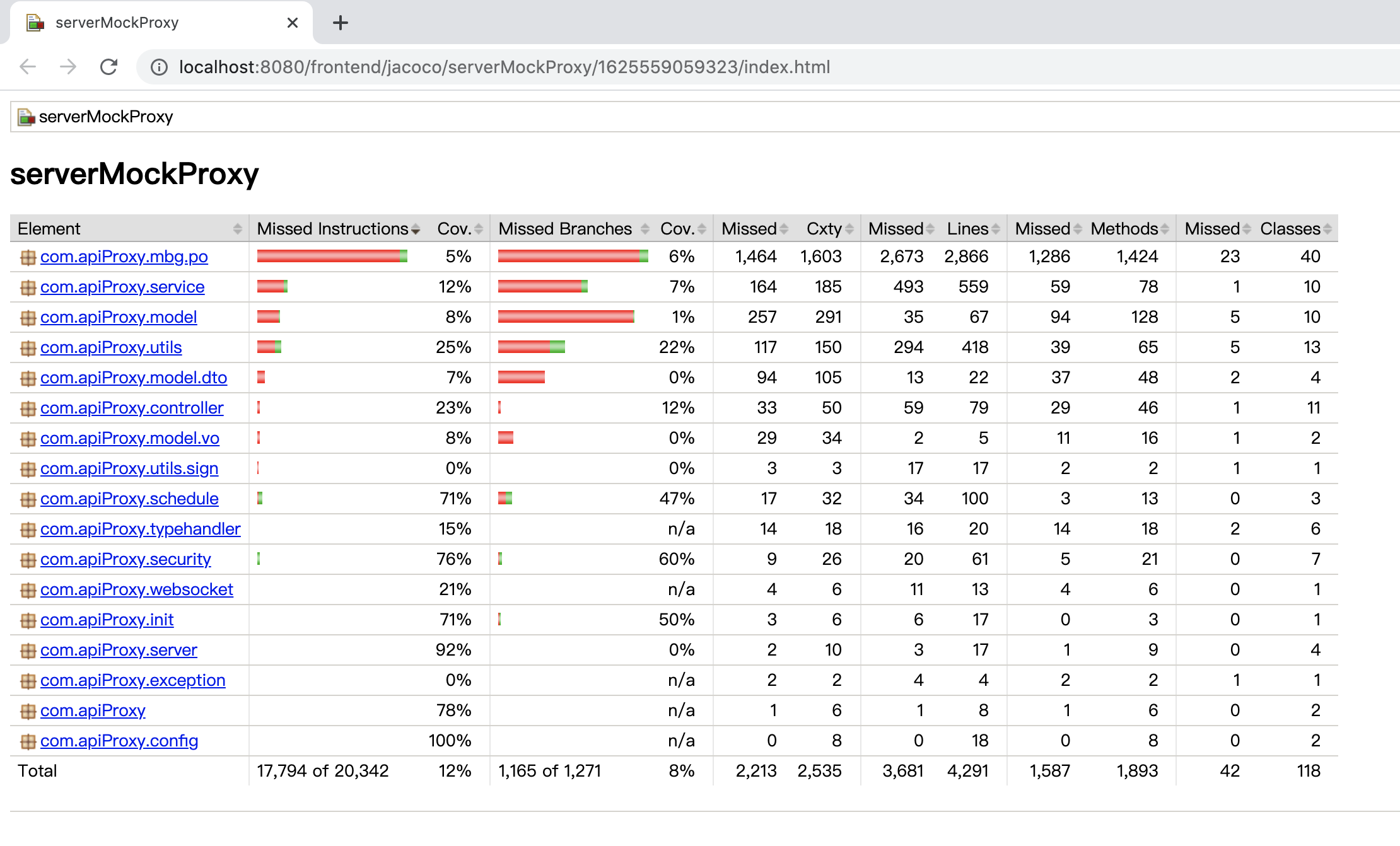Sort by Classes column header
The image size is (1400, 846).
(x=1290, y=229)
